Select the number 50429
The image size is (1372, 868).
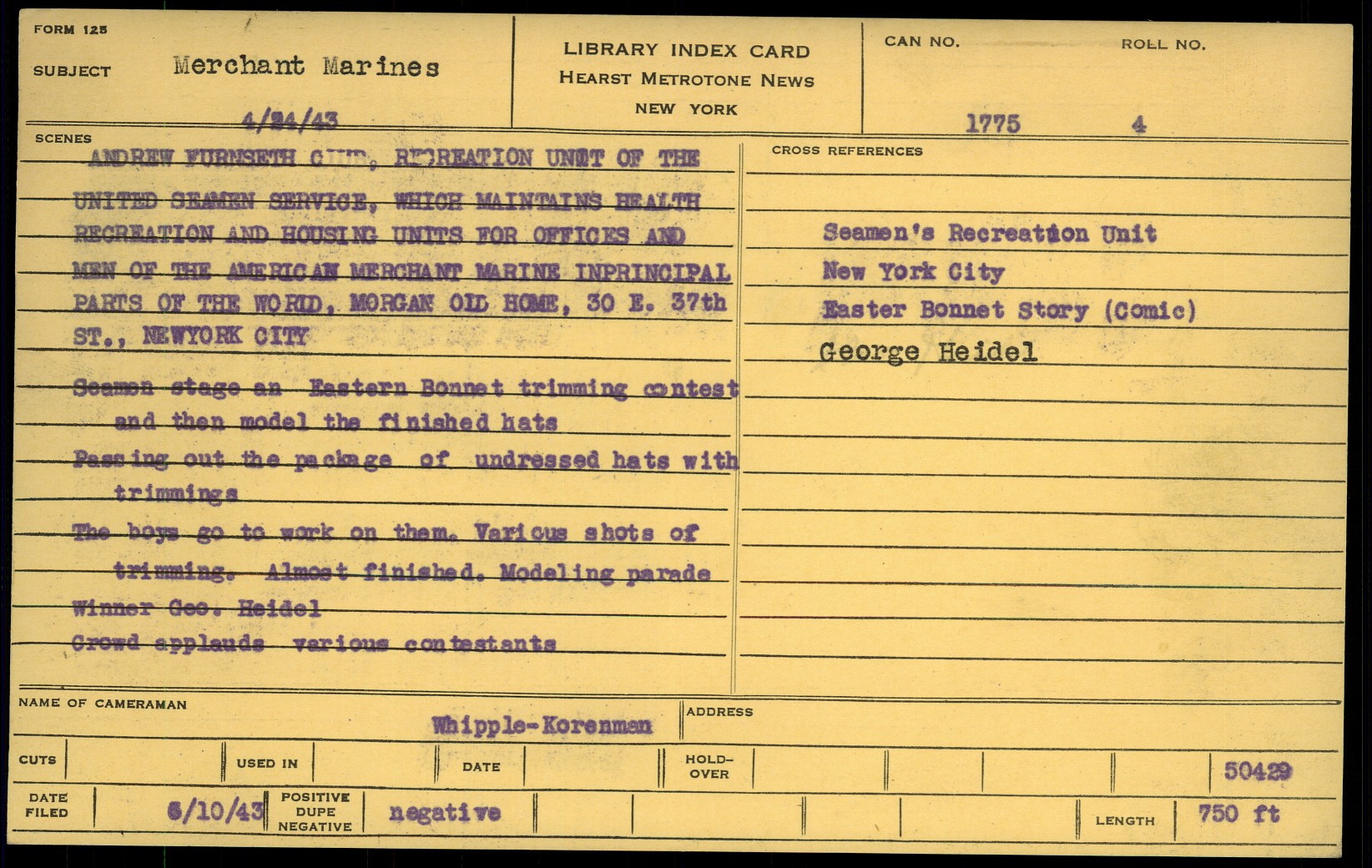pos(1258,771)
